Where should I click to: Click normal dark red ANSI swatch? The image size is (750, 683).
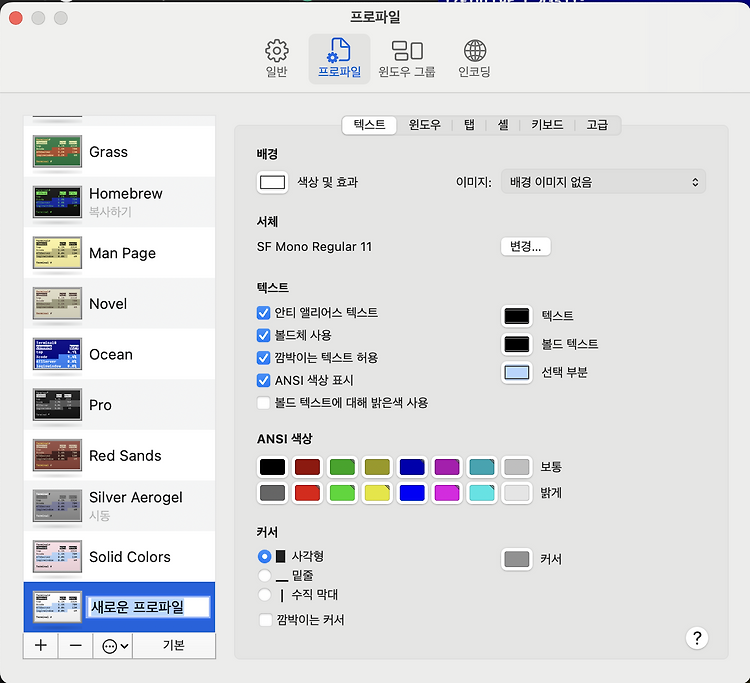click(307, 467)
